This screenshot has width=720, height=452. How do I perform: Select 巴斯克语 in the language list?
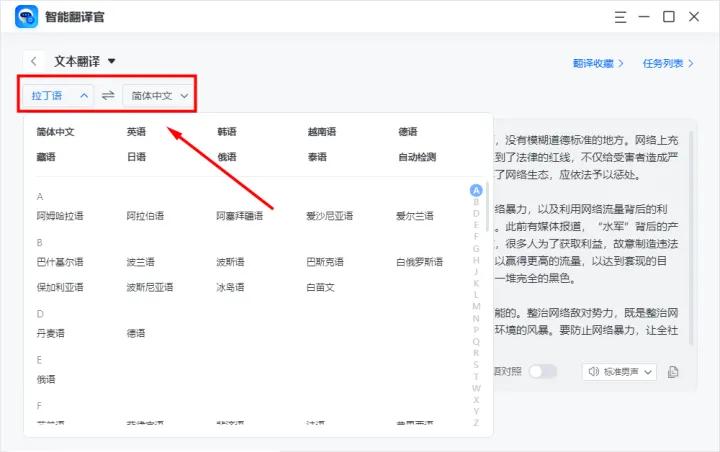(x=325, y=262)
